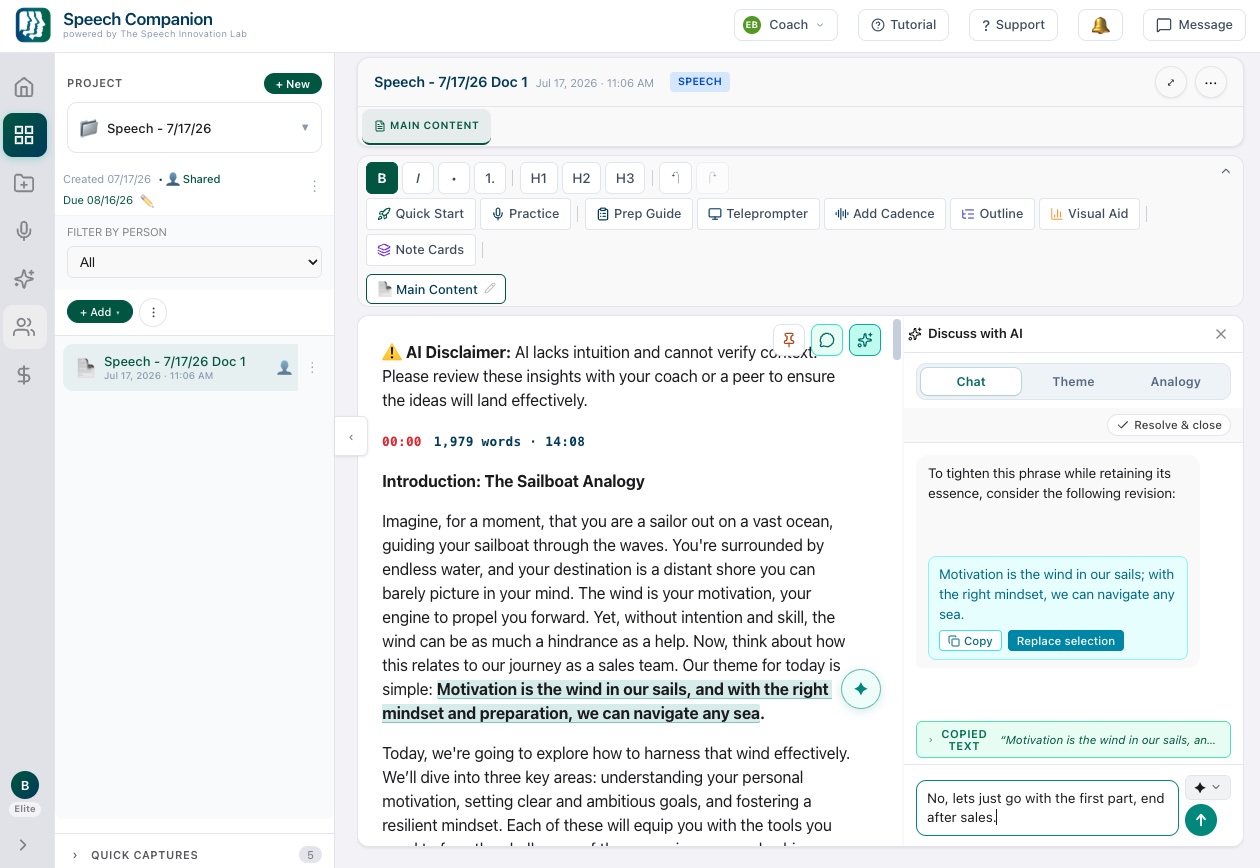
Task: Click the undo arrow button
Action: (x=675, y=178)
